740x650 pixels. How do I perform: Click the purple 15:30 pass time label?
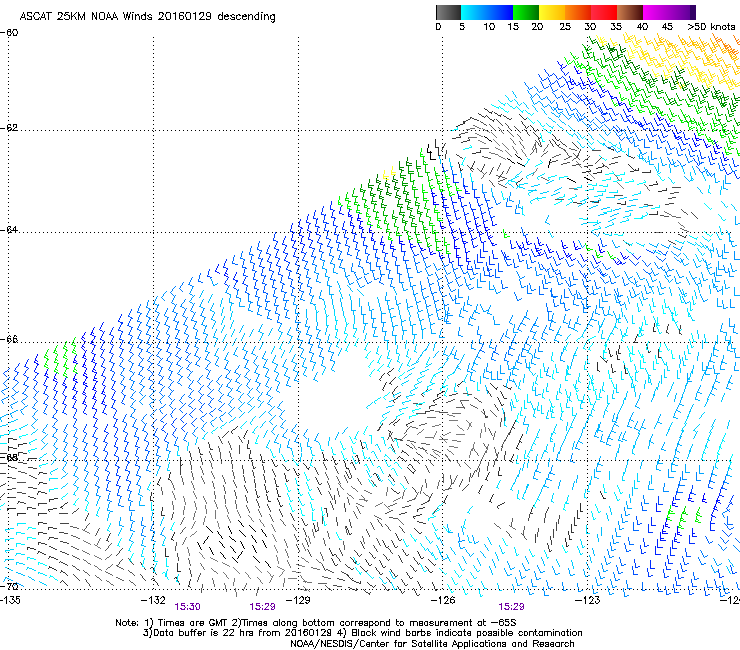point(187,607)
